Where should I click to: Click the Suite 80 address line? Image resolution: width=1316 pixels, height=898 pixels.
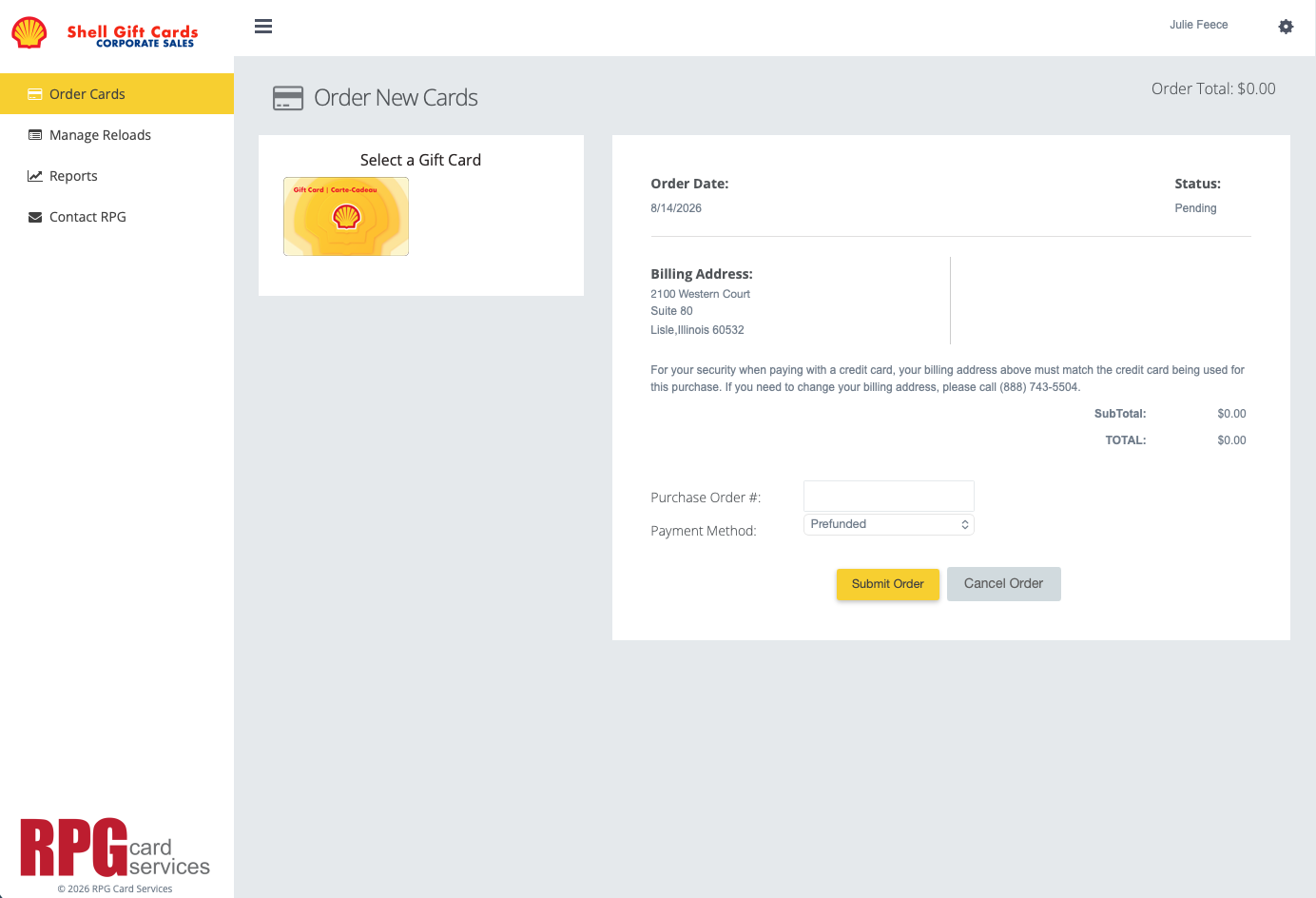(671, 311)
